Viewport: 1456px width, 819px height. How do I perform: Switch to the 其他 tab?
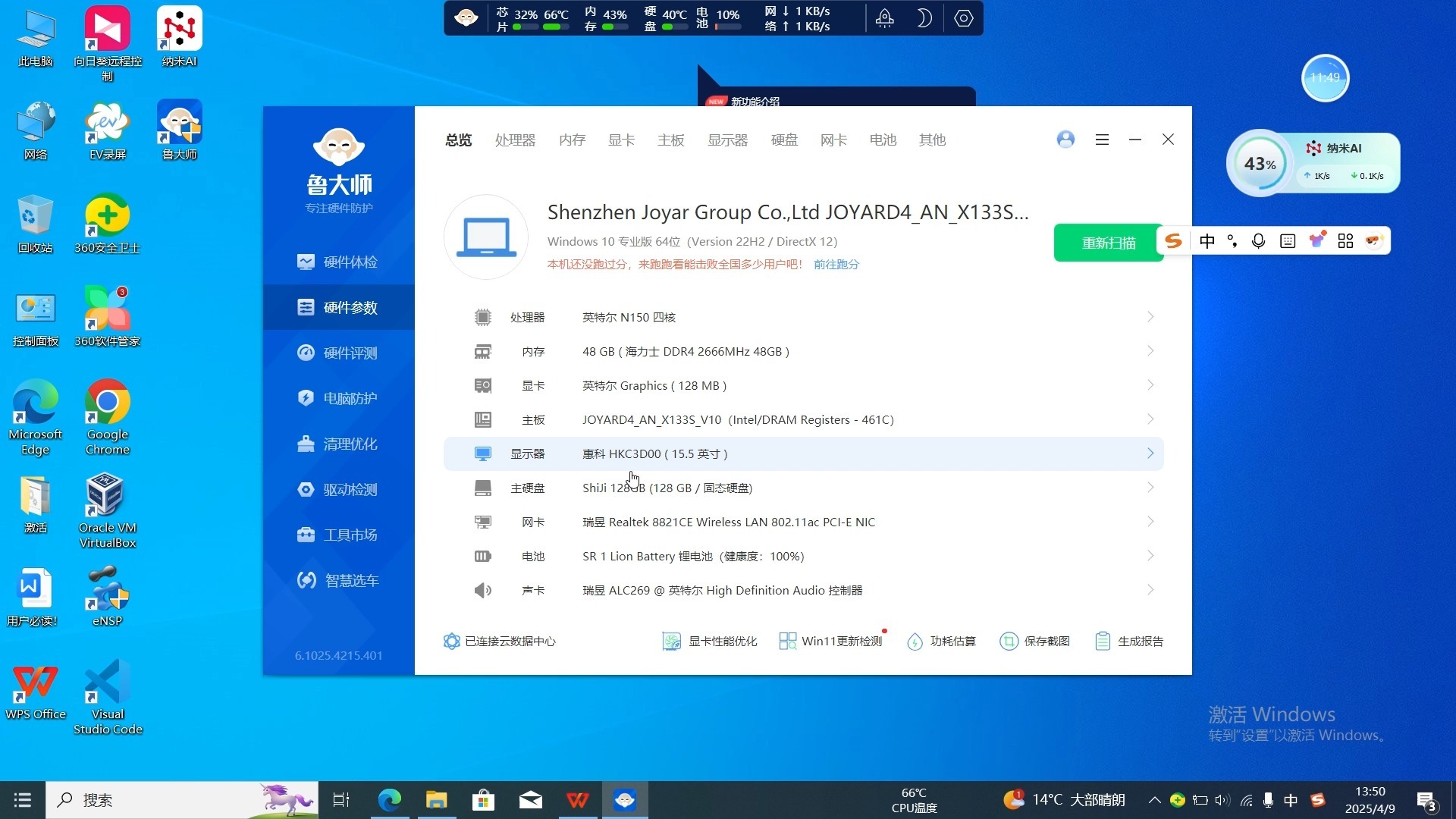coord(932,140)
